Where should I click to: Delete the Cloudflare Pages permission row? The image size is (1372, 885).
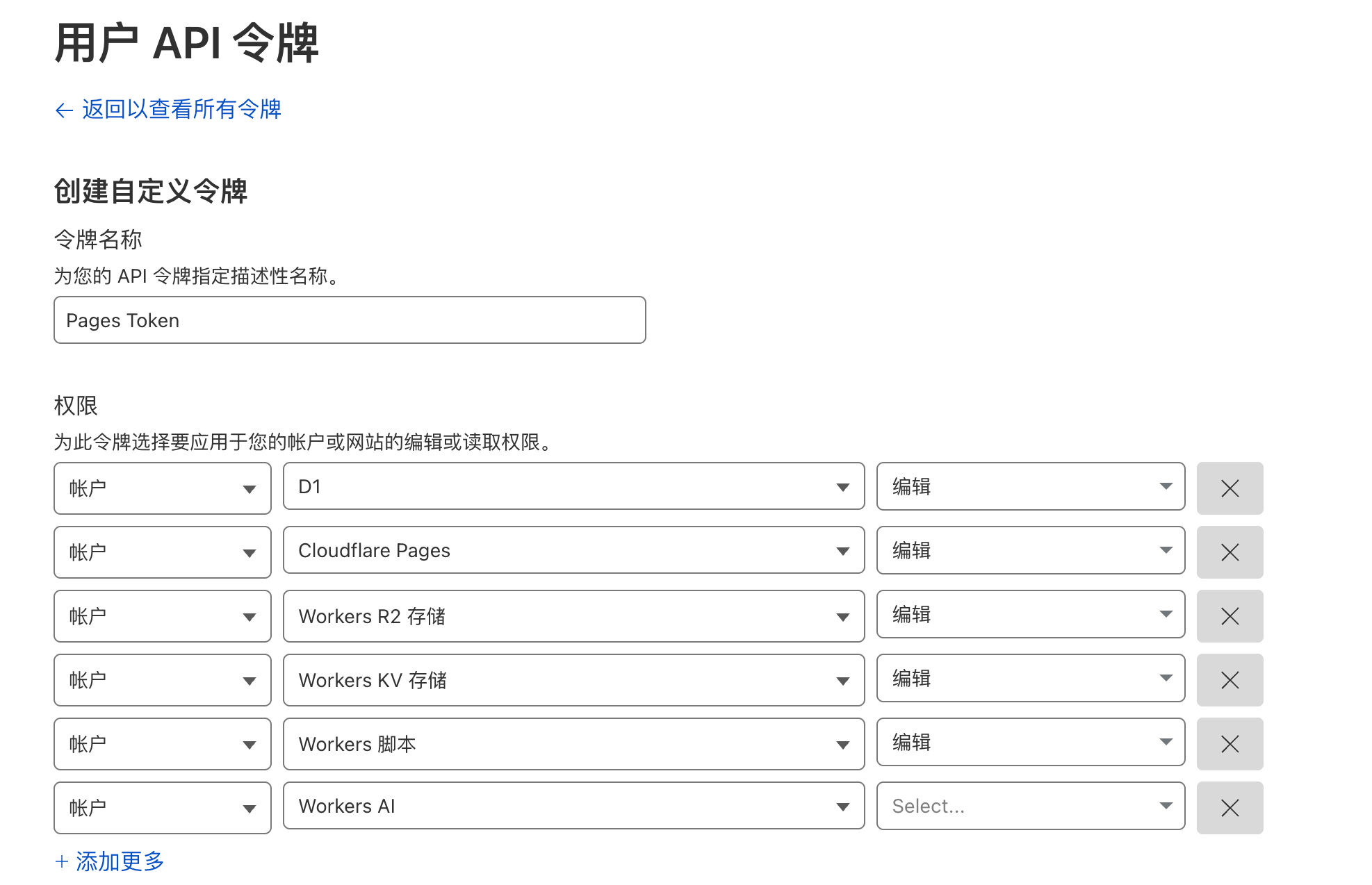click(1229, 552)
